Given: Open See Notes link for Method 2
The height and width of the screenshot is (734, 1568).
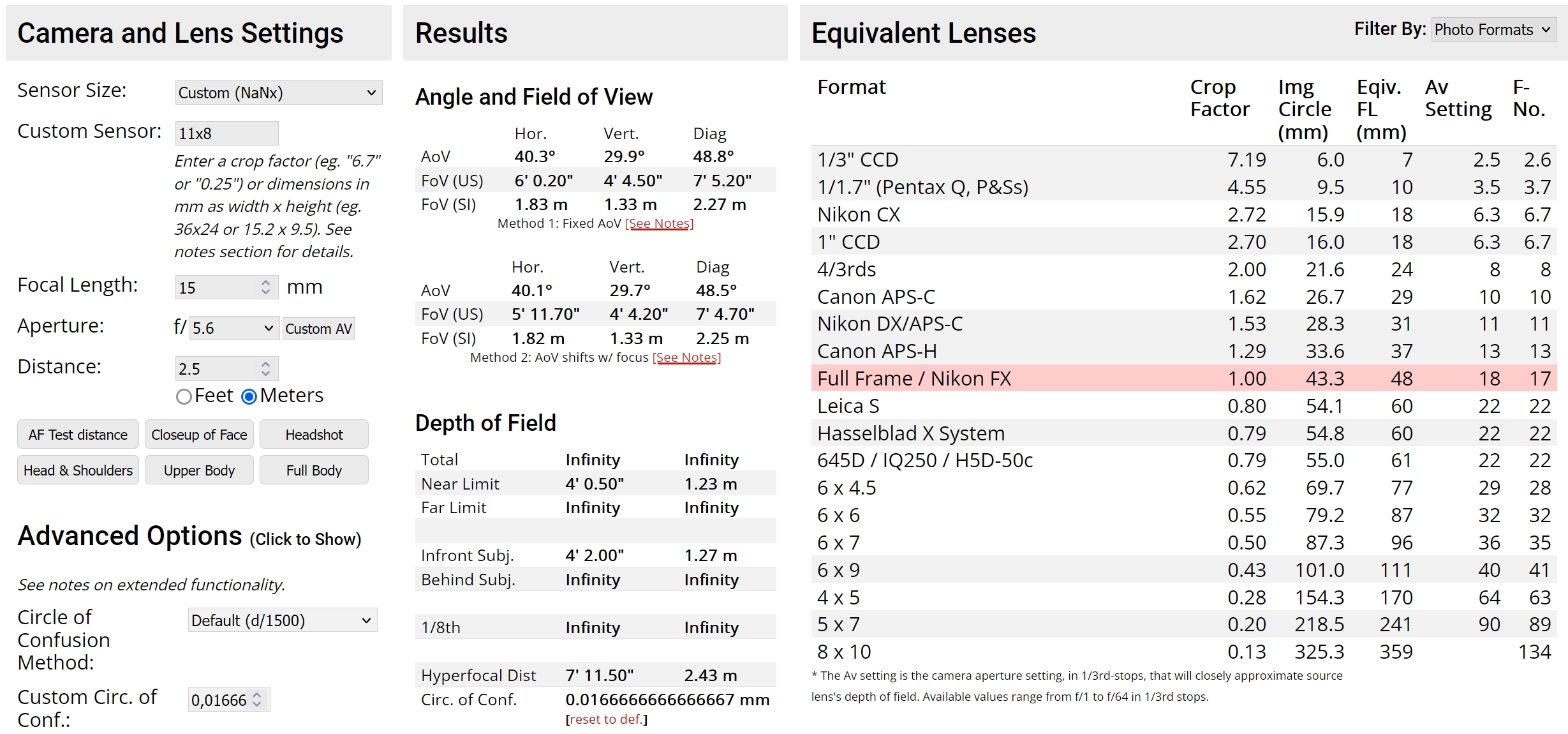Looking at the screenshot, I should [687, 357].
